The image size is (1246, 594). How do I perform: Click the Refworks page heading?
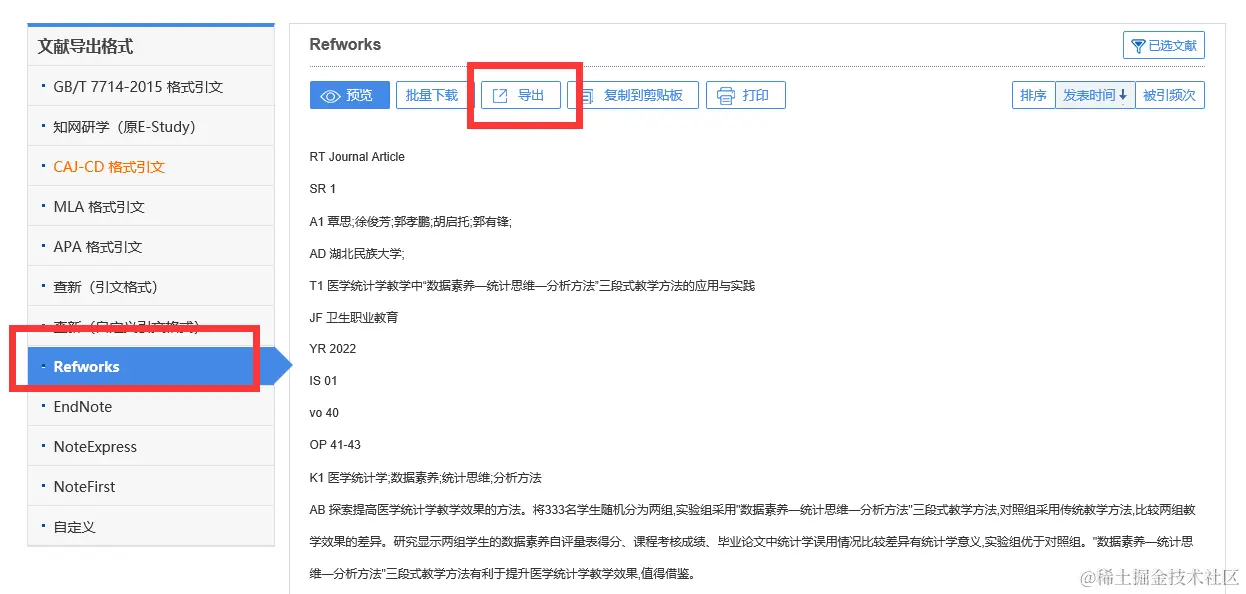coord(345,44)
